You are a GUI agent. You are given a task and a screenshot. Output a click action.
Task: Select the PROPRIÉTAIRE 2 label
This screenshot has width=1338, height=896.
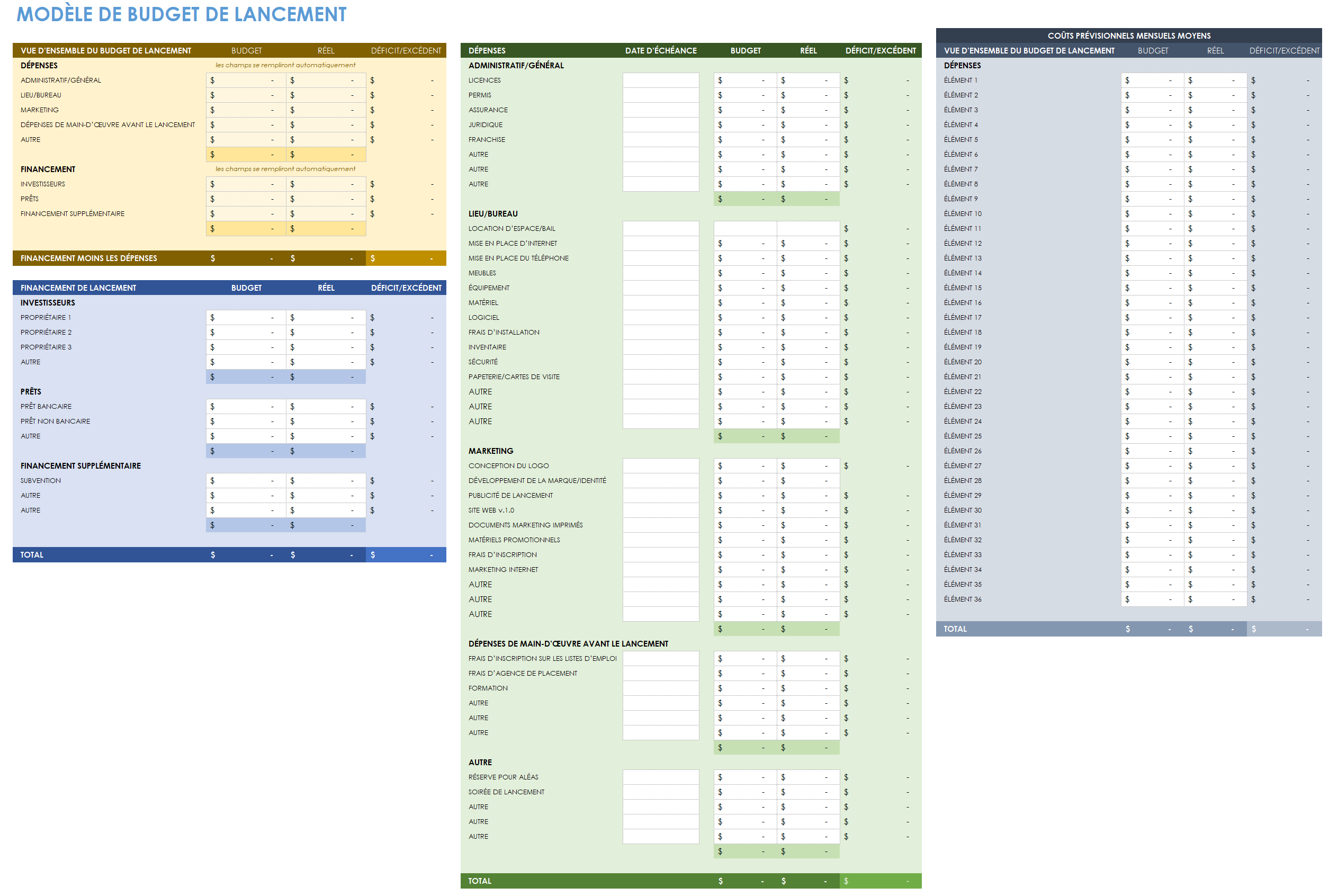click(46, 333)
